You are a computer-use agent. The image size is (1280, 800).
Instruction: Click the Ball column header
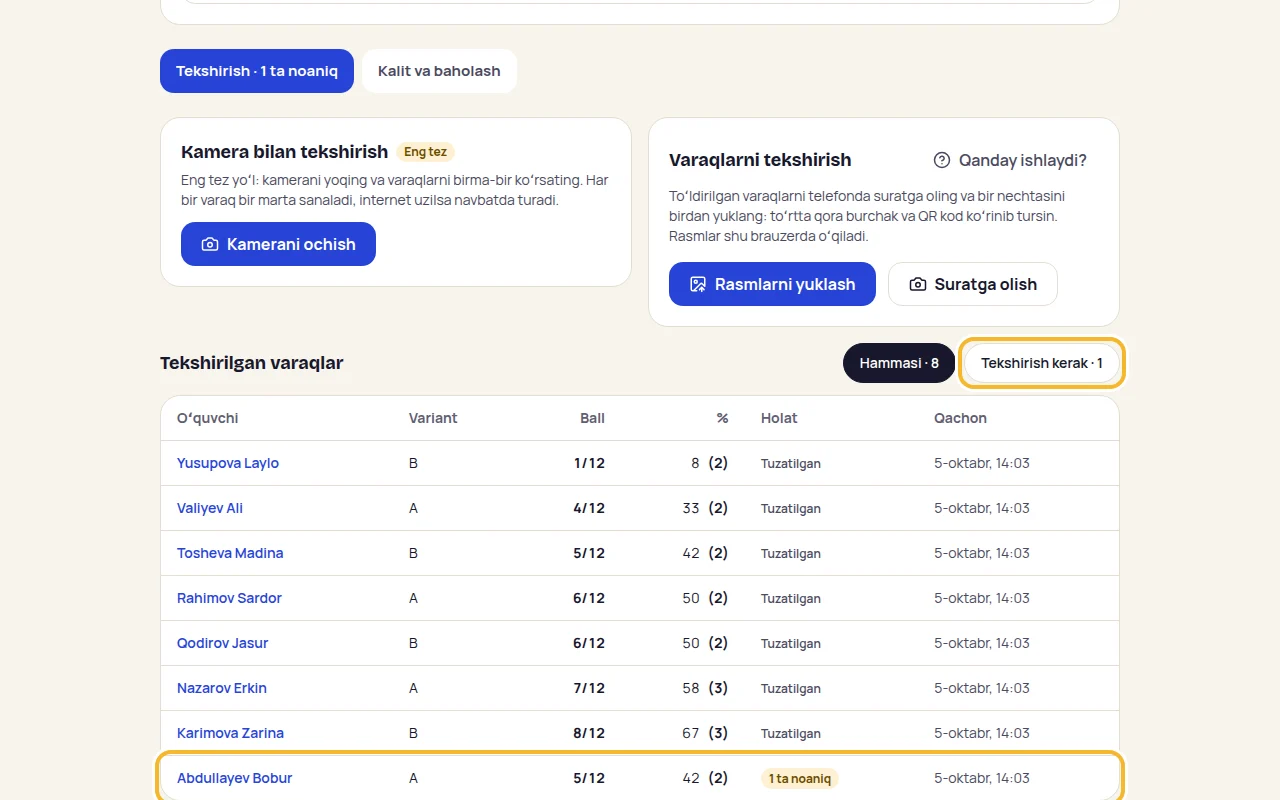pyautogui.click(x=592, y=418)
